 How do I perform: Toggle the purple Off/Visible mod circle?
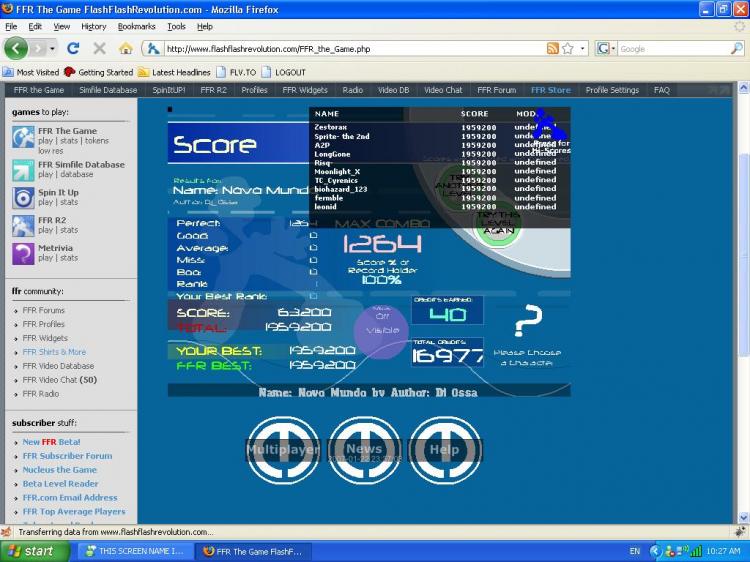click(x=381, y=331)
